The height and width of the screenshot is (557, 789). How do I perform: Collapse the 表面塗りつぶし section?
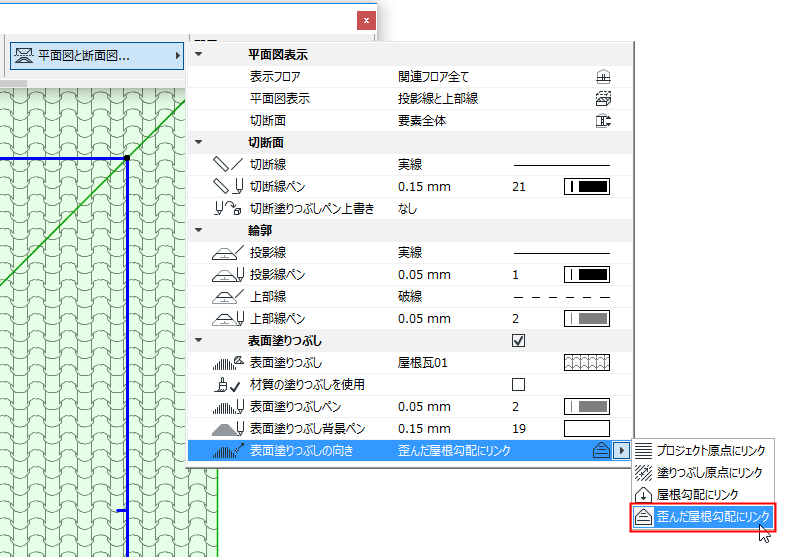click(x=199, y=341)
